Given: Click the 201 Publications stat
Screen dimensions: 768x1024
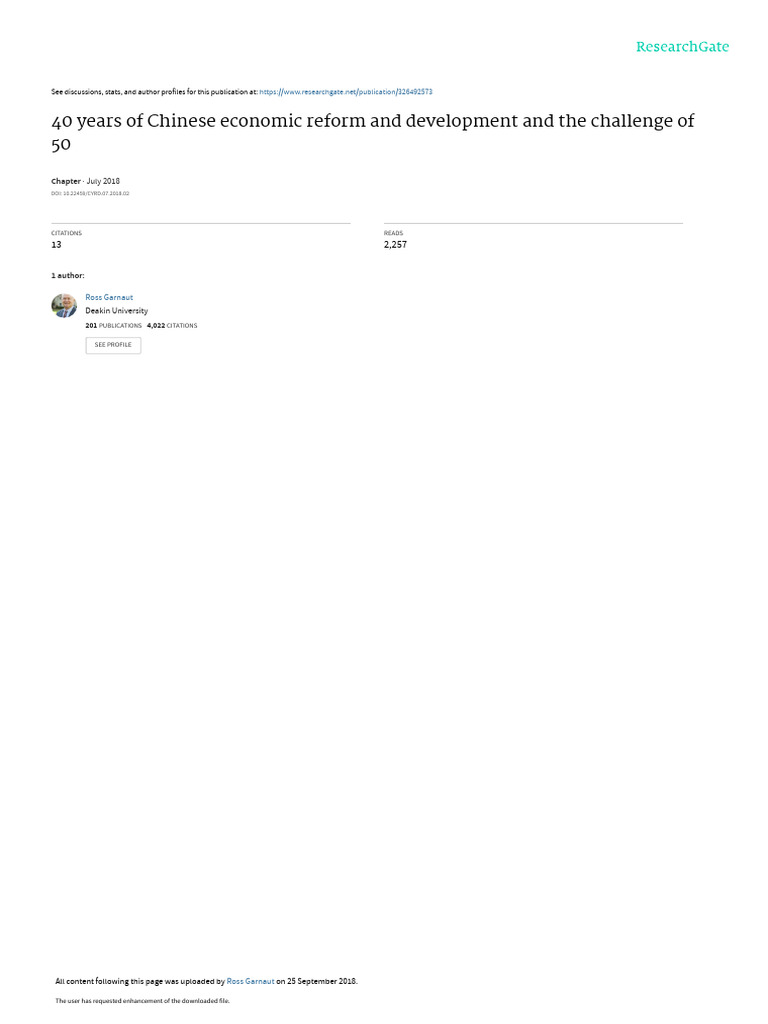Looking at the screenshot, I should point(113,325).
